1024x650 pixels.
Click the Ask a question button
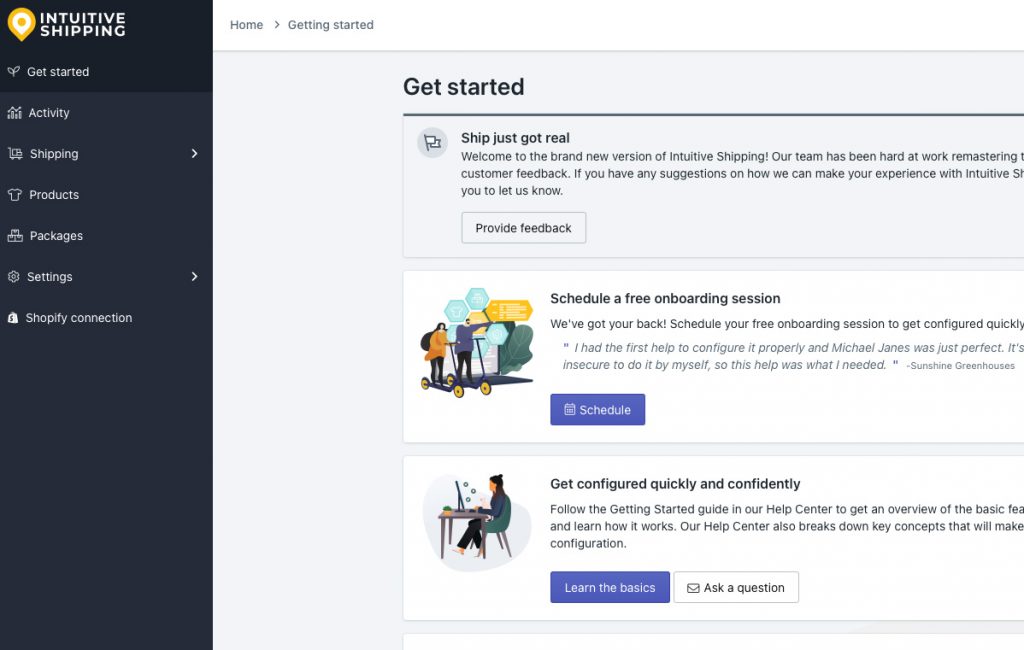click(x=736, y=587)
